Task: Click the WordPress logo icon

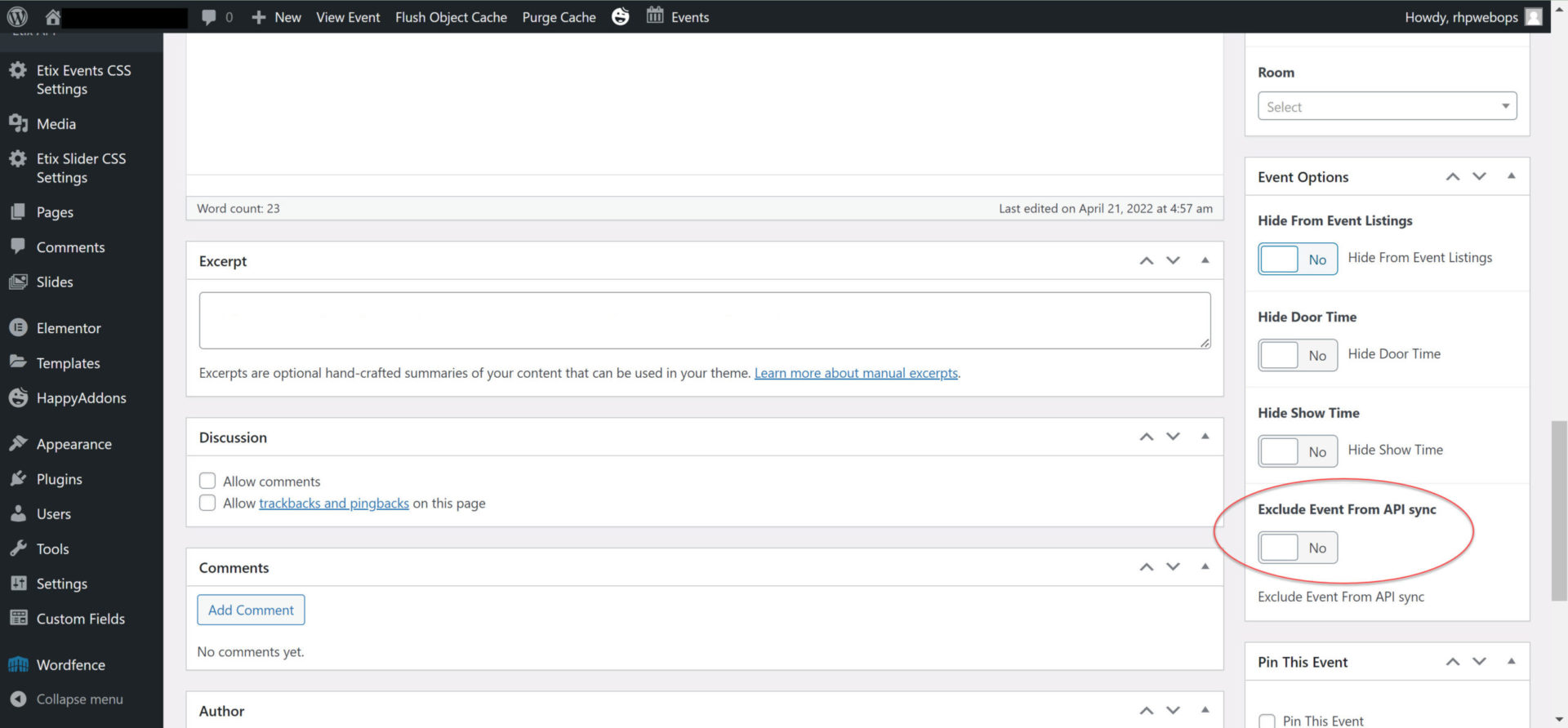Action: [x=17, y=16]
